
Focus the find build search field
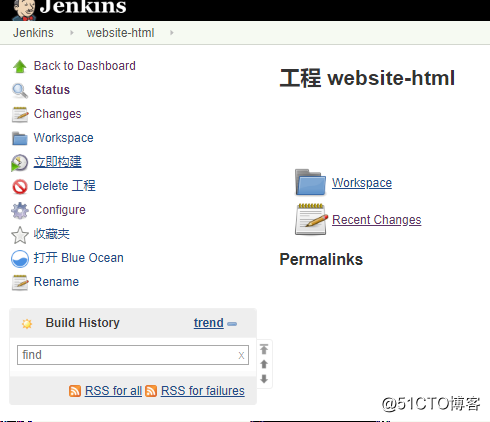(133, 355)
